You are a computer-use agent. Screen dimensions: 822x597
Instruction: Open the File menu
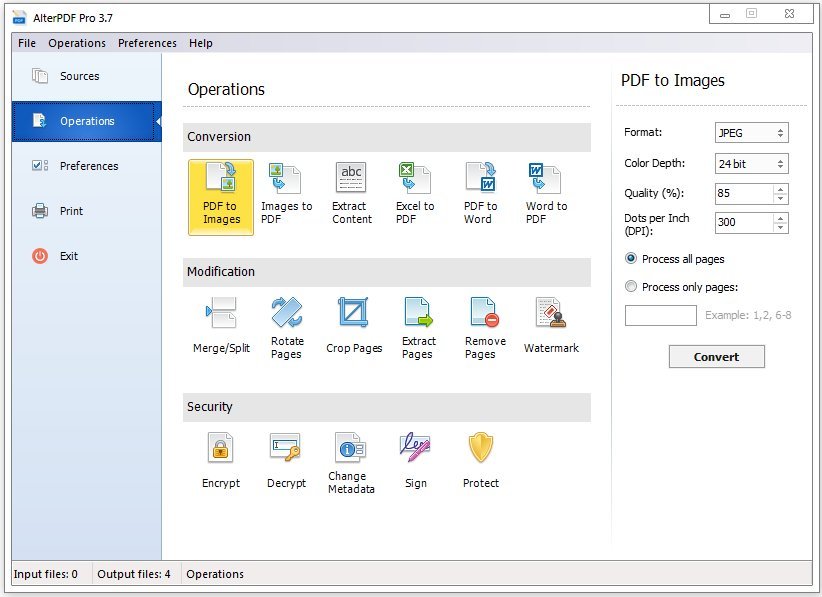[x=27, y=43]
